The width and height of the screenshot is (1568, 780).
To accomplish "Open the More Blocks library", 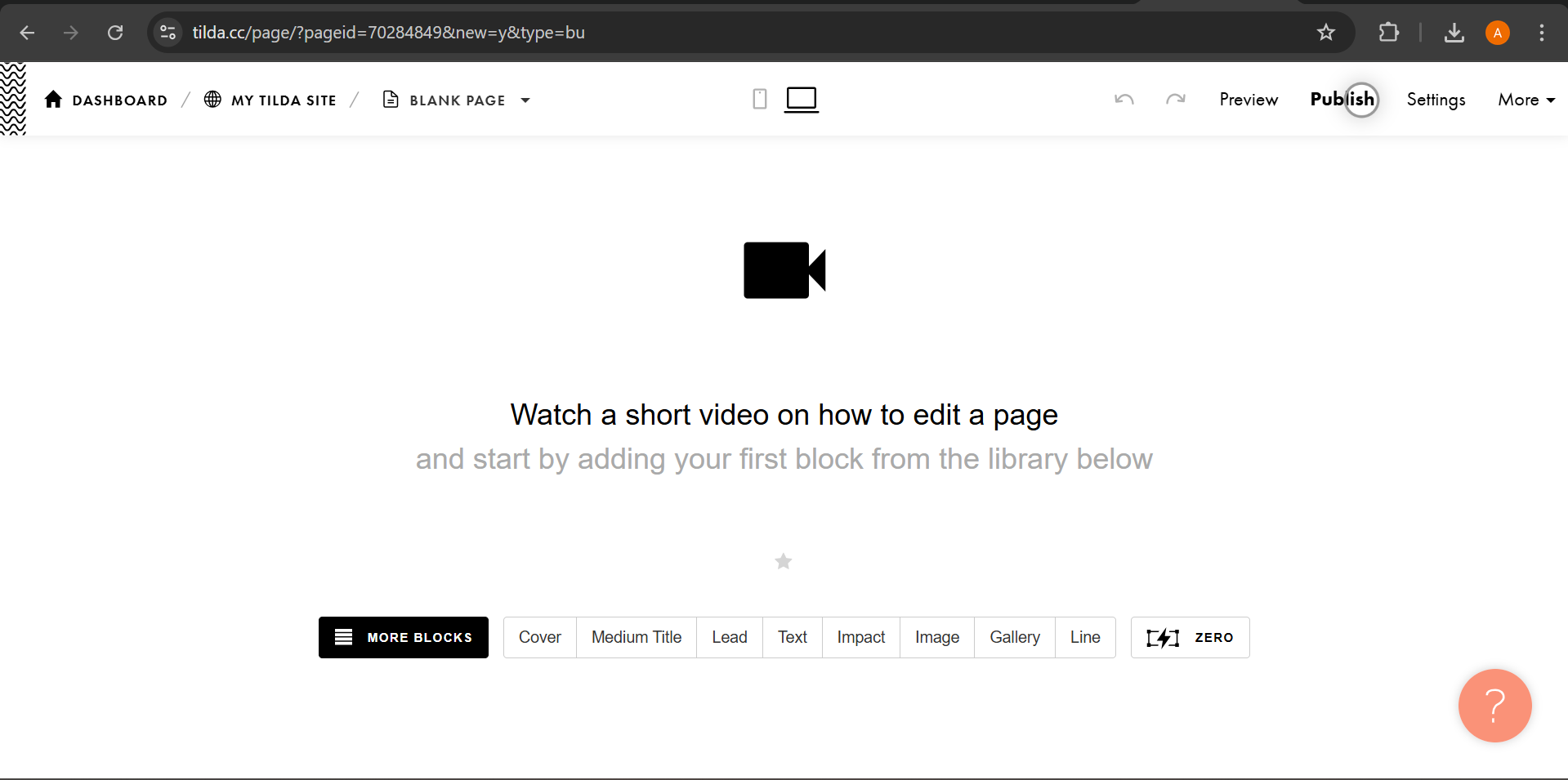I will (404, 637).
